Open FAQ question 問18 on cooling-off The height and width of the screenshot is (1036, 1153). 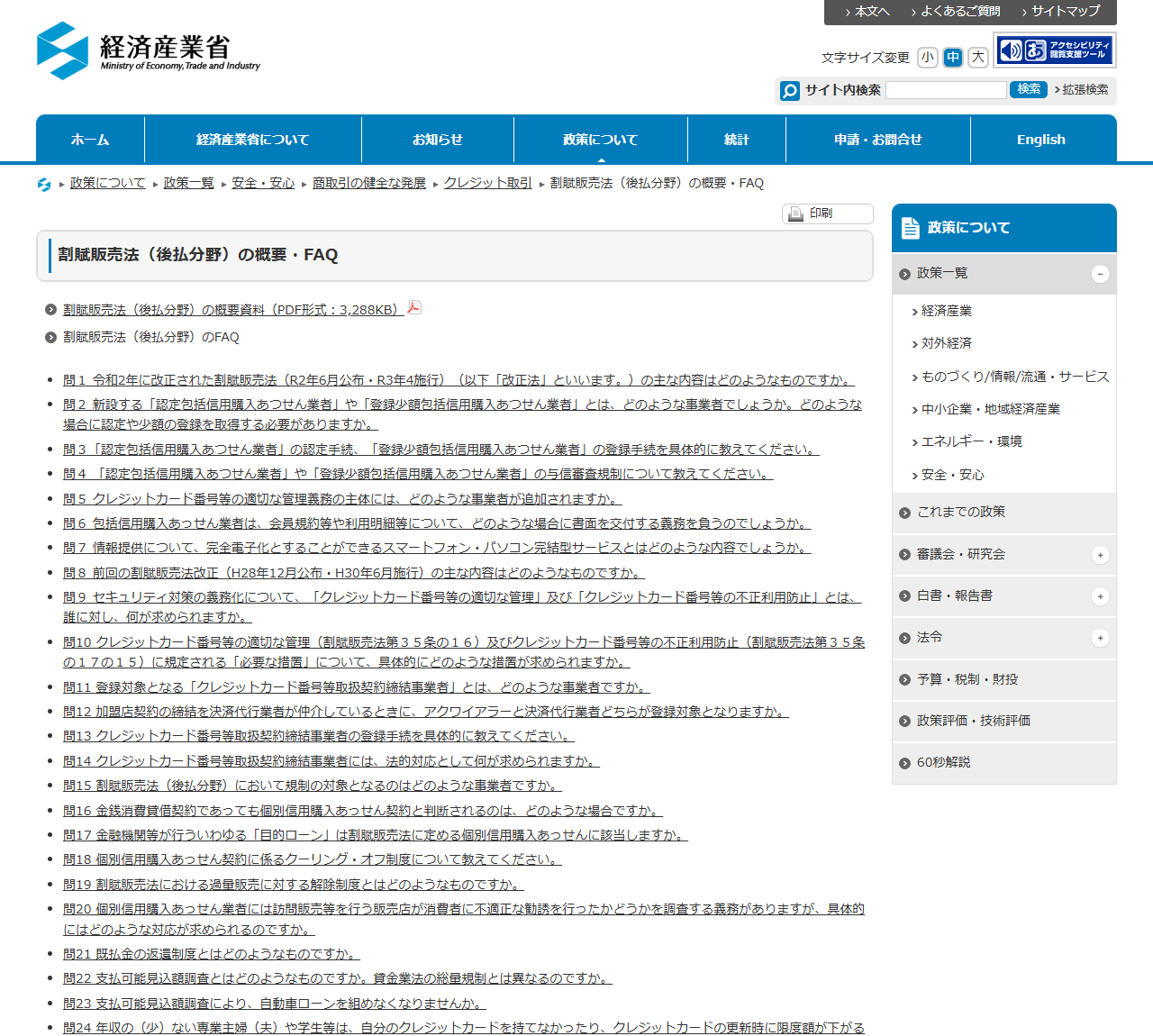point(312,859)
